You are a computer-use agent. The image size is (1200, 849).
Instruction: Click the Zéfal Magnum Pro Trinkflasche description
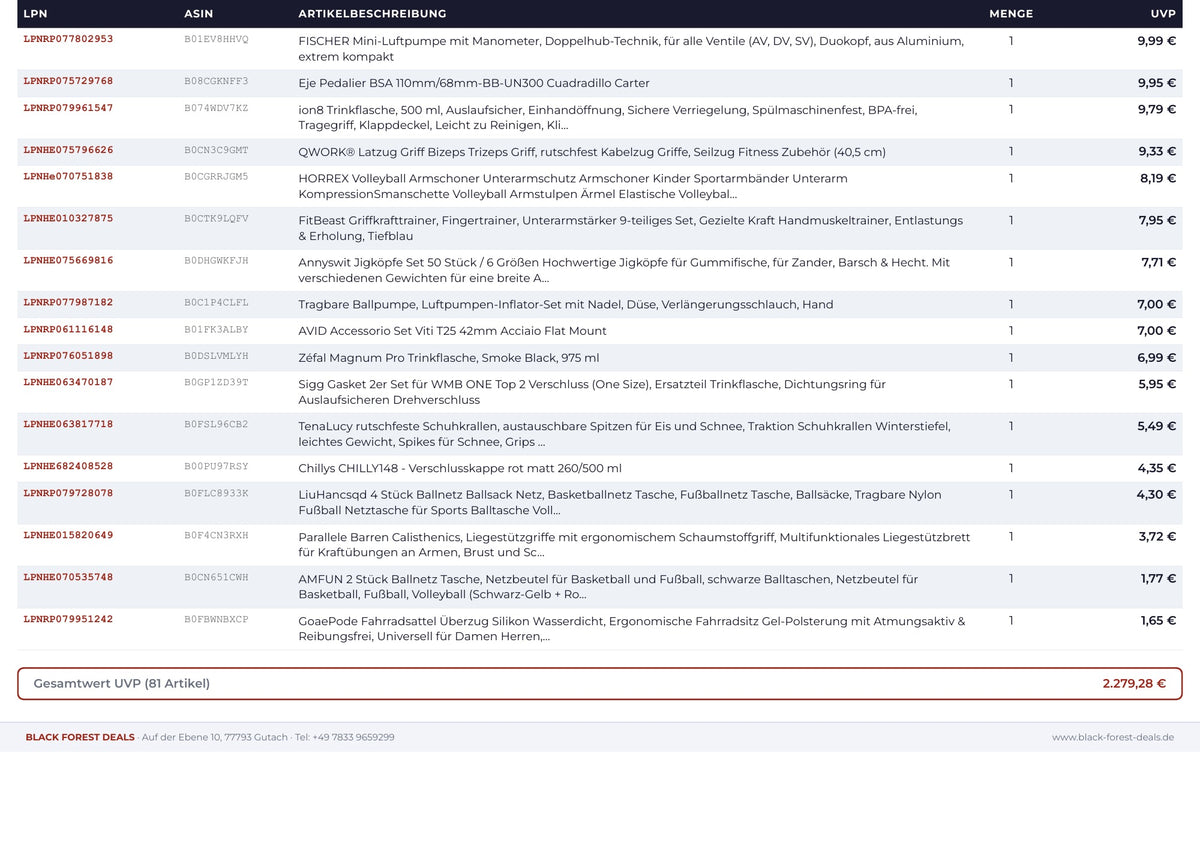tap(449, 358)
